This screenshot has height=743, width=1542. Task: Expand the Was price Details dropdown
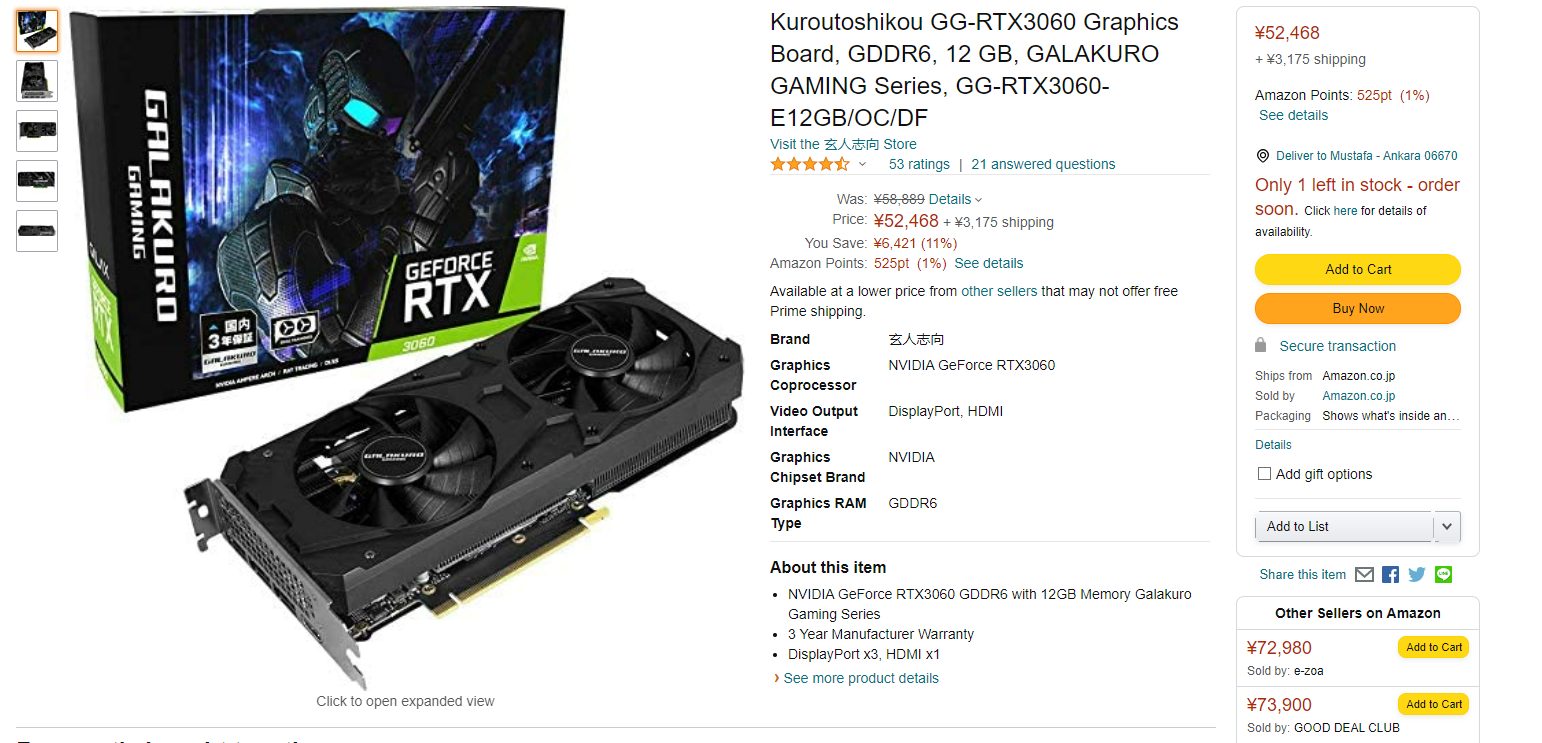(956, 199)
